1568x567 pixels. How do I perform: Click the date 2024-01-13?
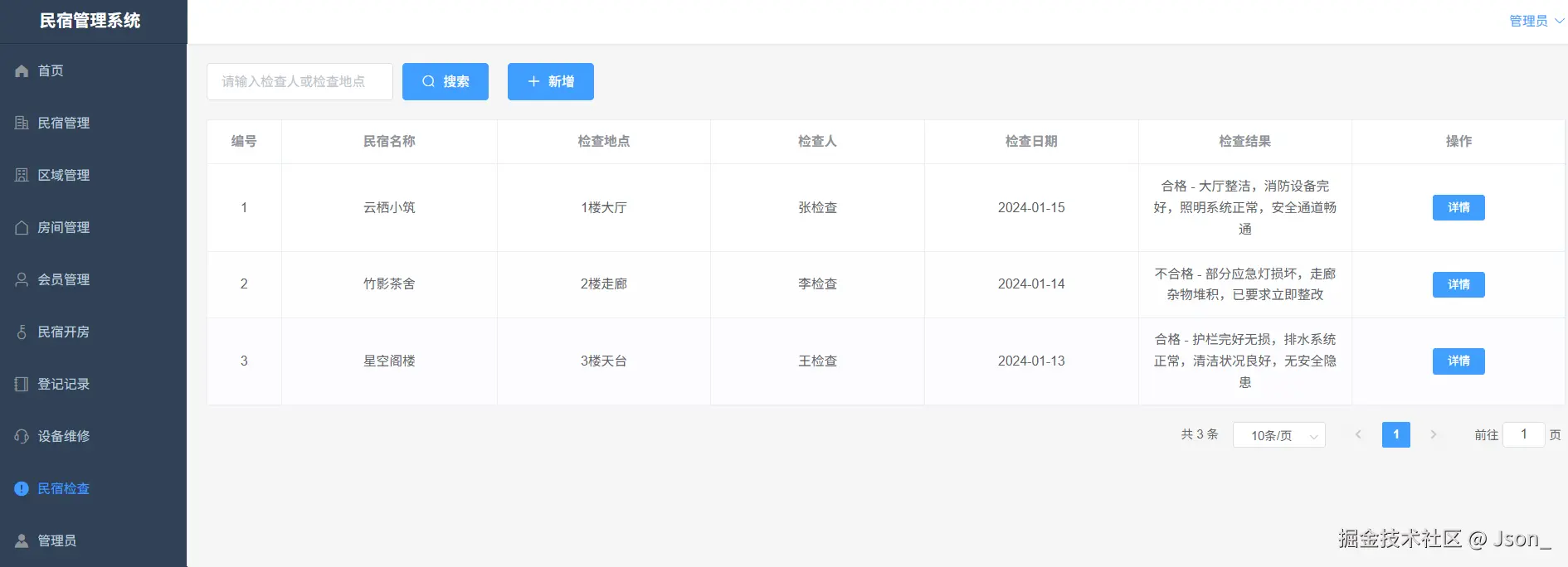1031,361
